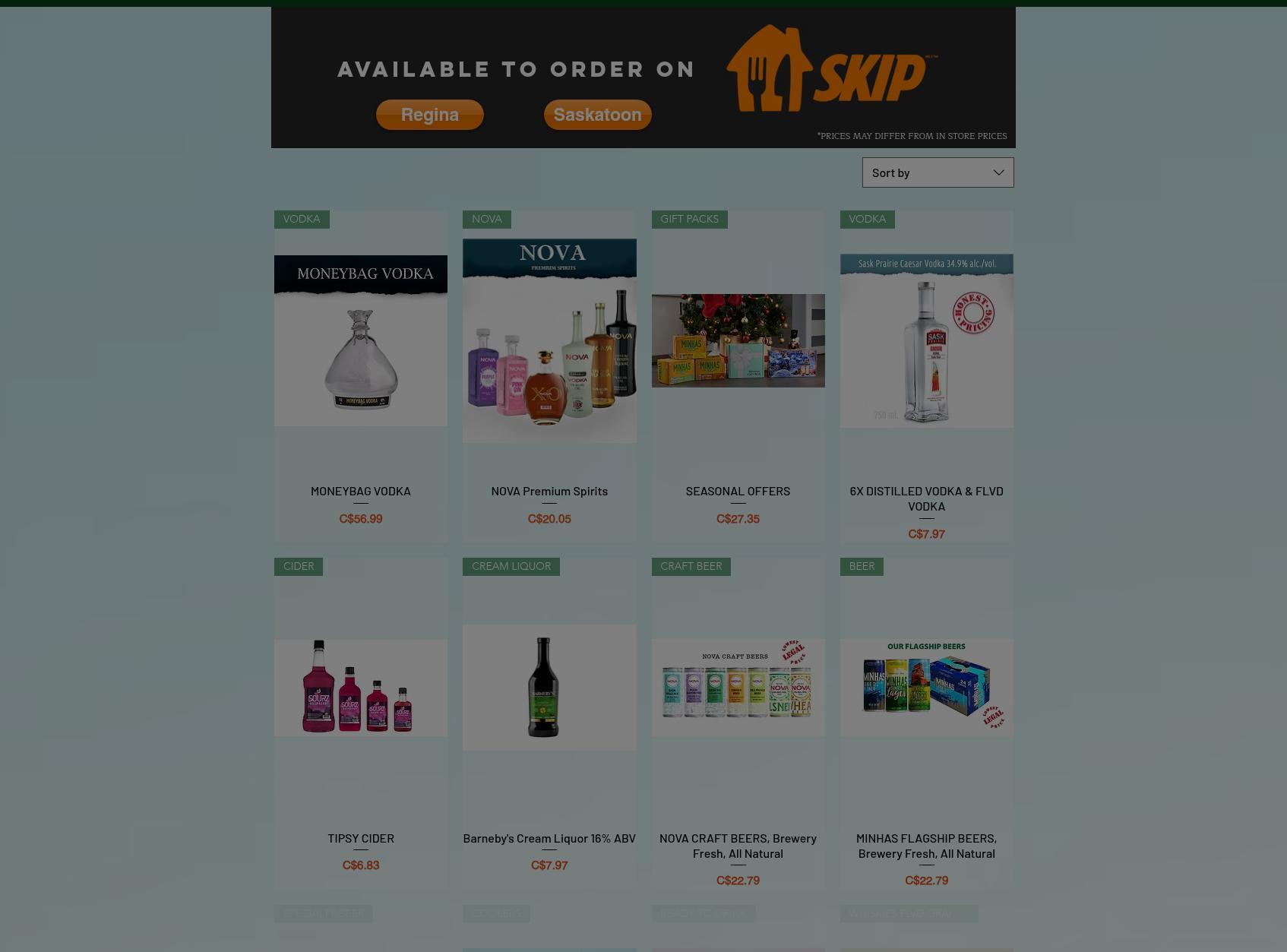Screen dimensions: 1287x952
Task: Expand the Sort by dropdown
Action: 938,172
